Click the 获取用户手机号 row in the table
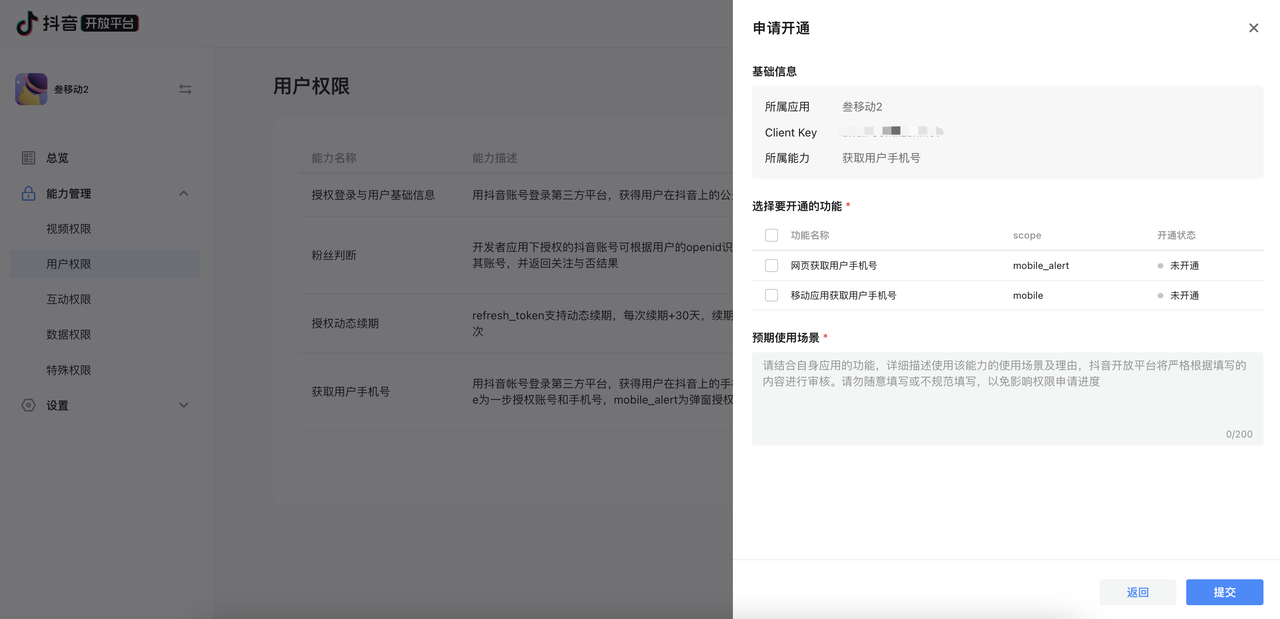Viewport: 1280px width, 619px height. (x=517, y=391)
